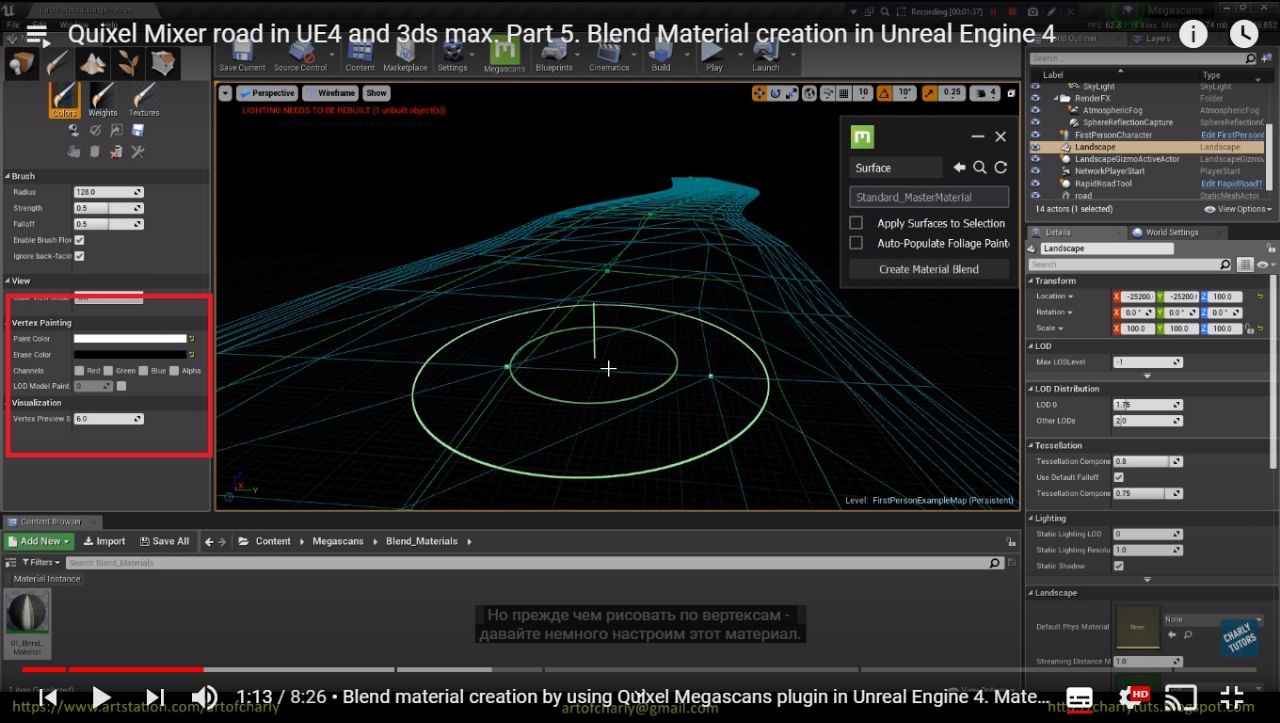Choose the Textures paint tool
This screenshot has height=723, width=1280.
click(144, 100)
